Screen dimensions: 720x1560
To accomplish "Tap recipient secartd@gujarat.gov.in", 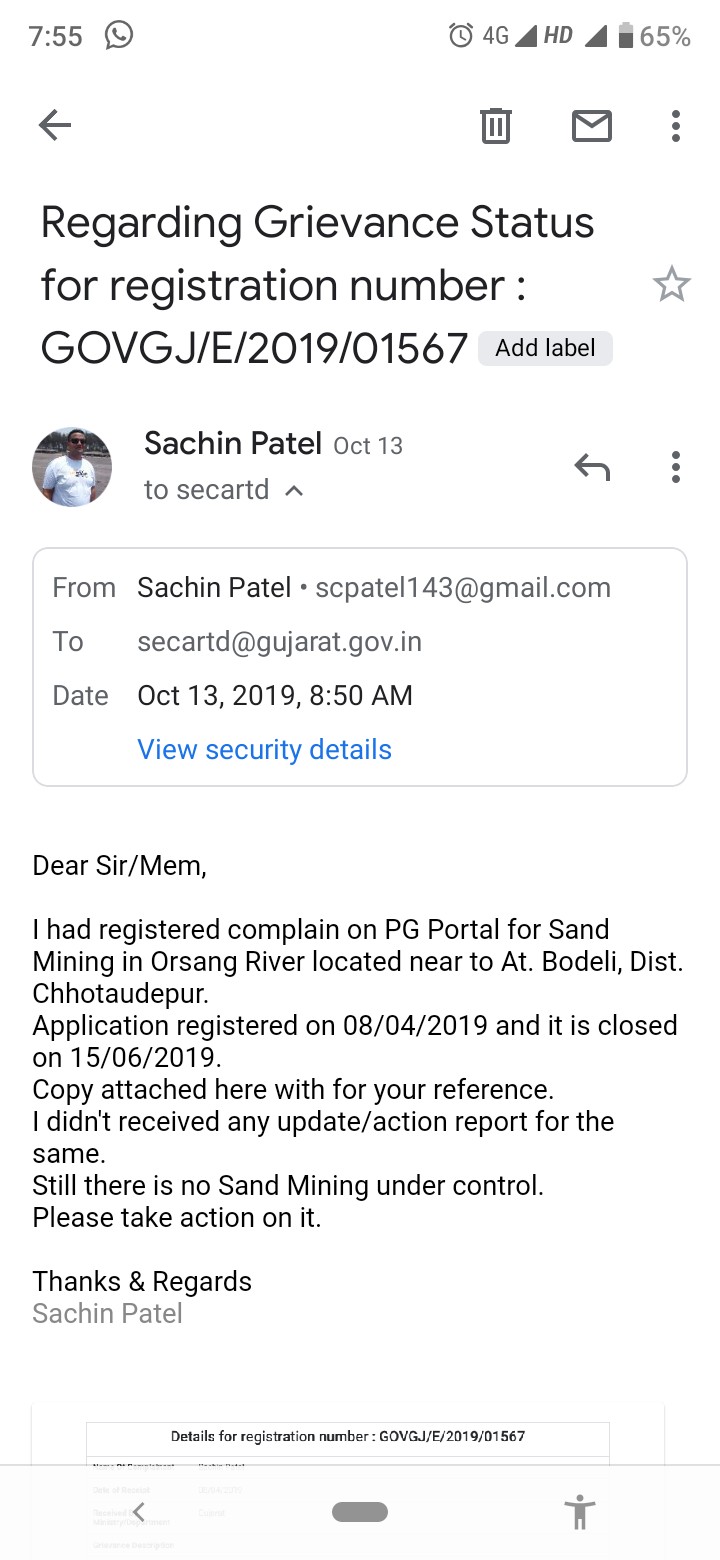I will [x=279, y=641].
